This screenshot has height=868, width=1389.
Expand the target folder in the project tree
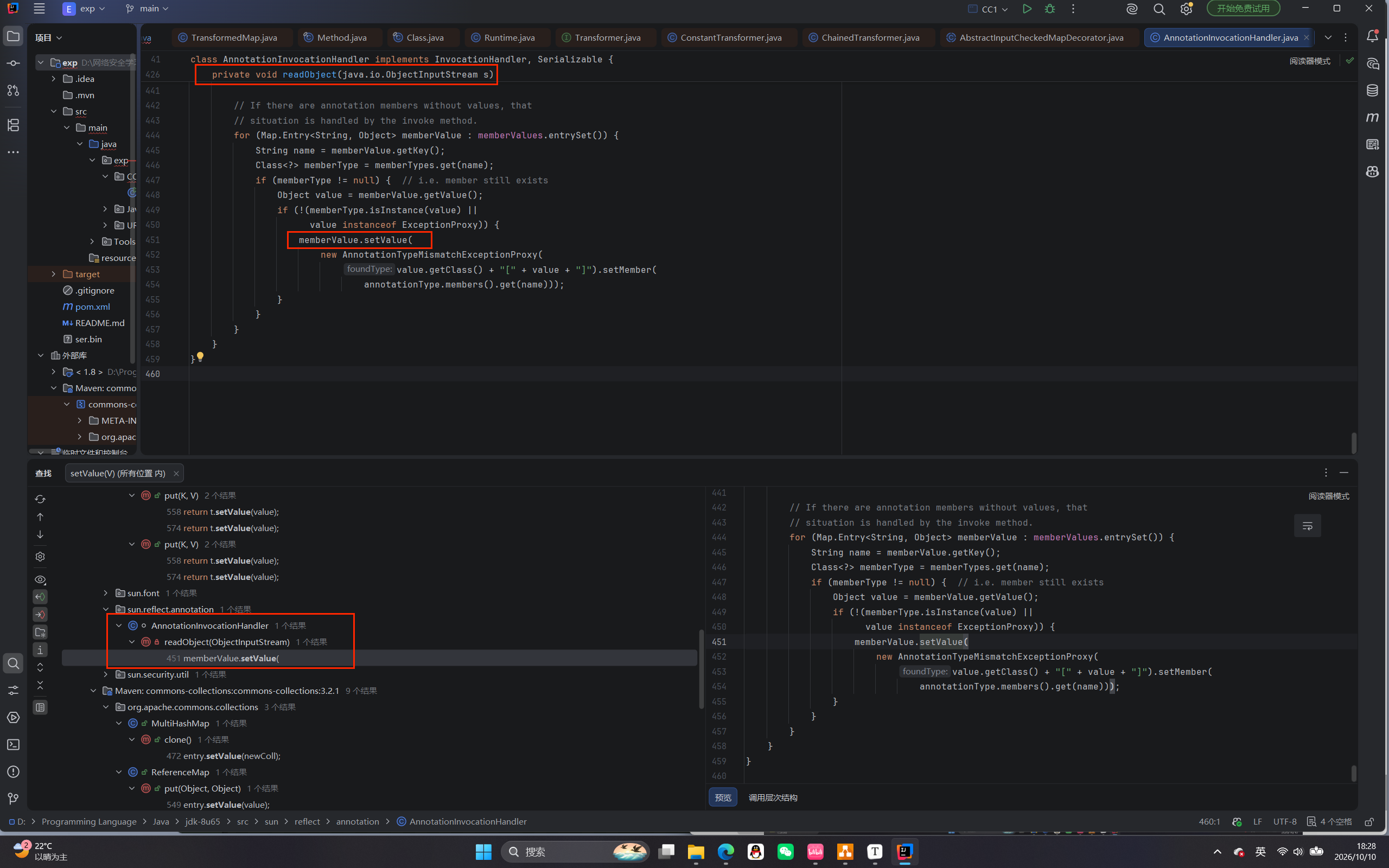53,274
